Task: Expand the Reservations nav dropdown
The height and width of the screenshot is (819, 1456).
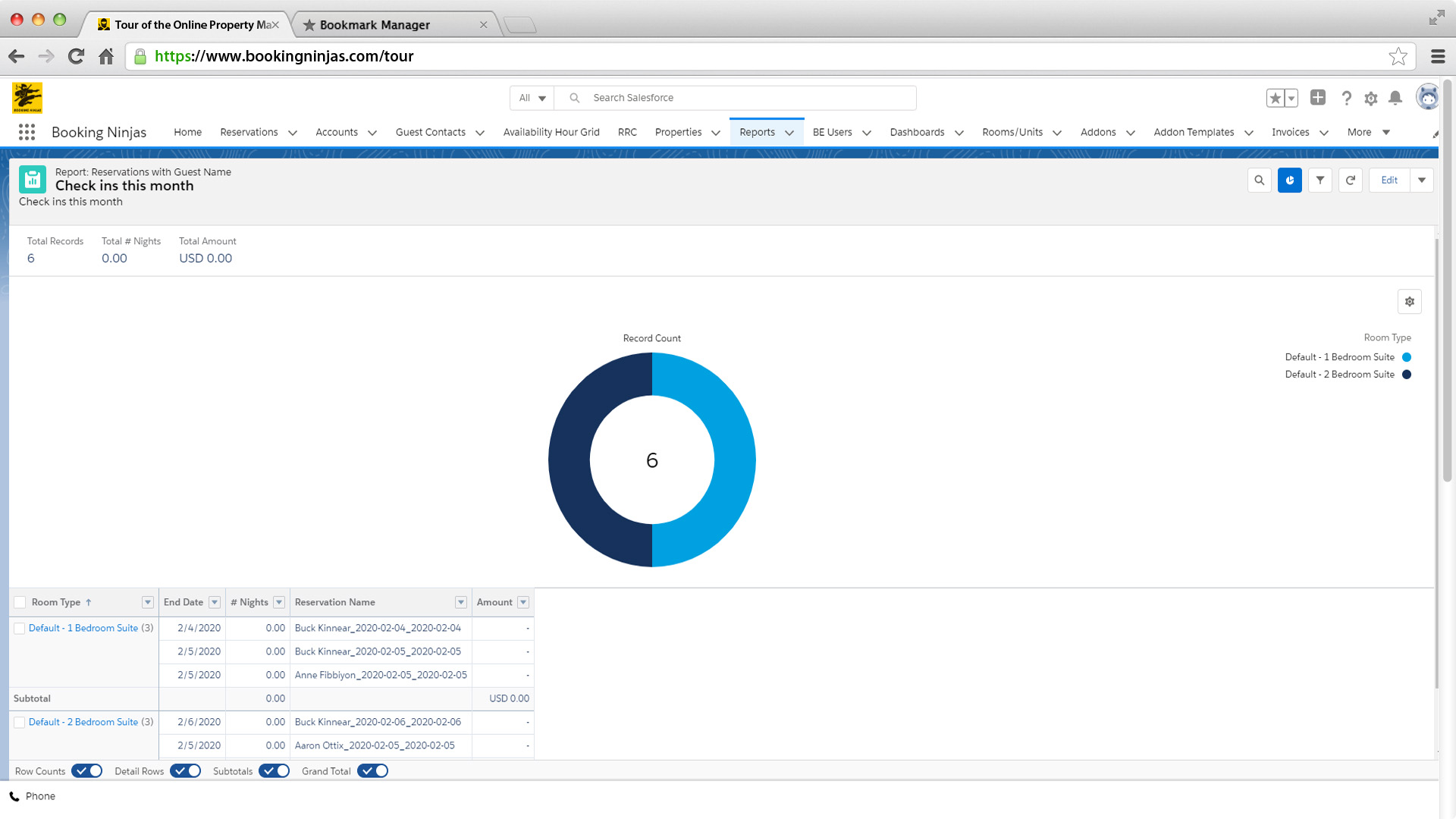Action: (293, 133)
